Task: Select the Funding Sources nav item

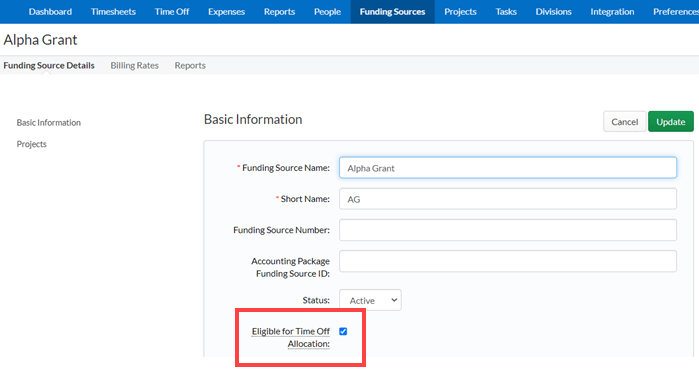Action: [392, 12]
